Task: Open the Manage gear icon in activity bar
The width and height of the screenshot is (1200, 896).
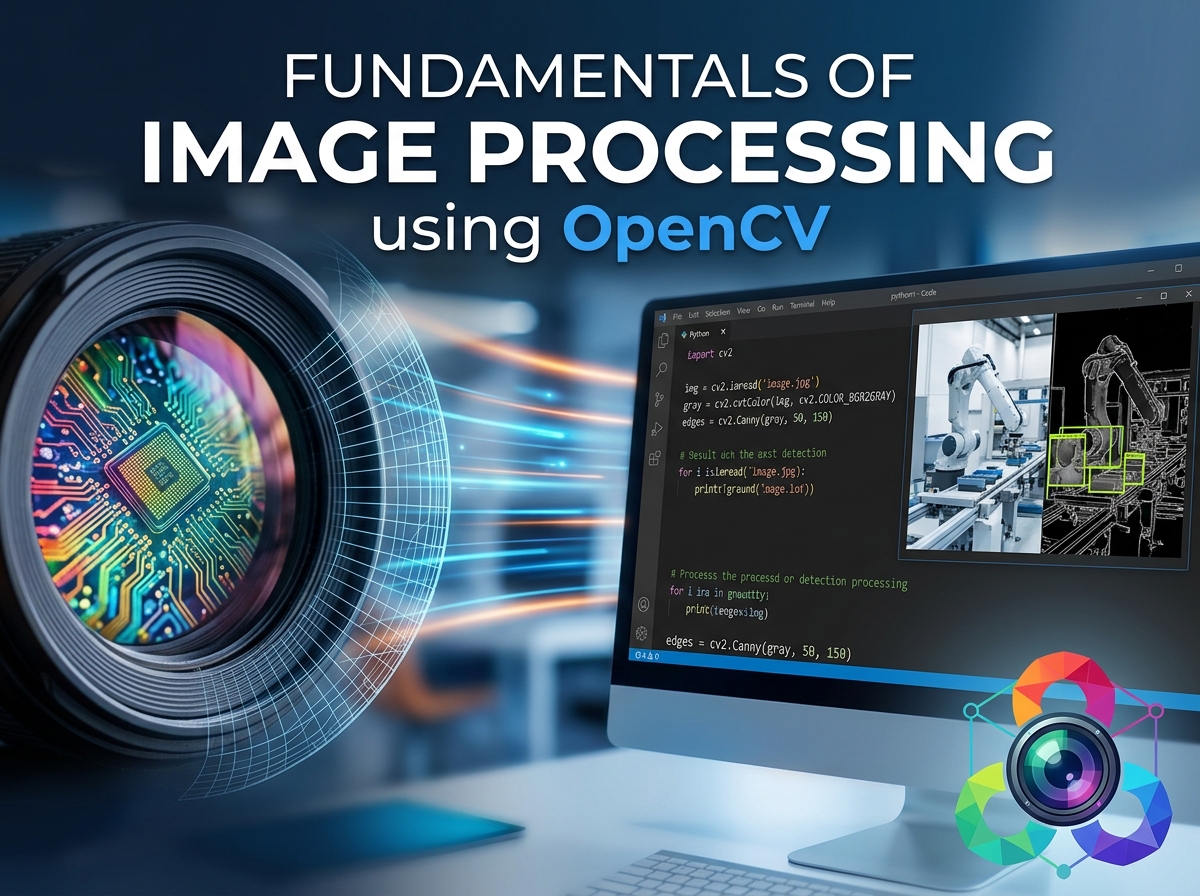Action: [x=641, y=633]
